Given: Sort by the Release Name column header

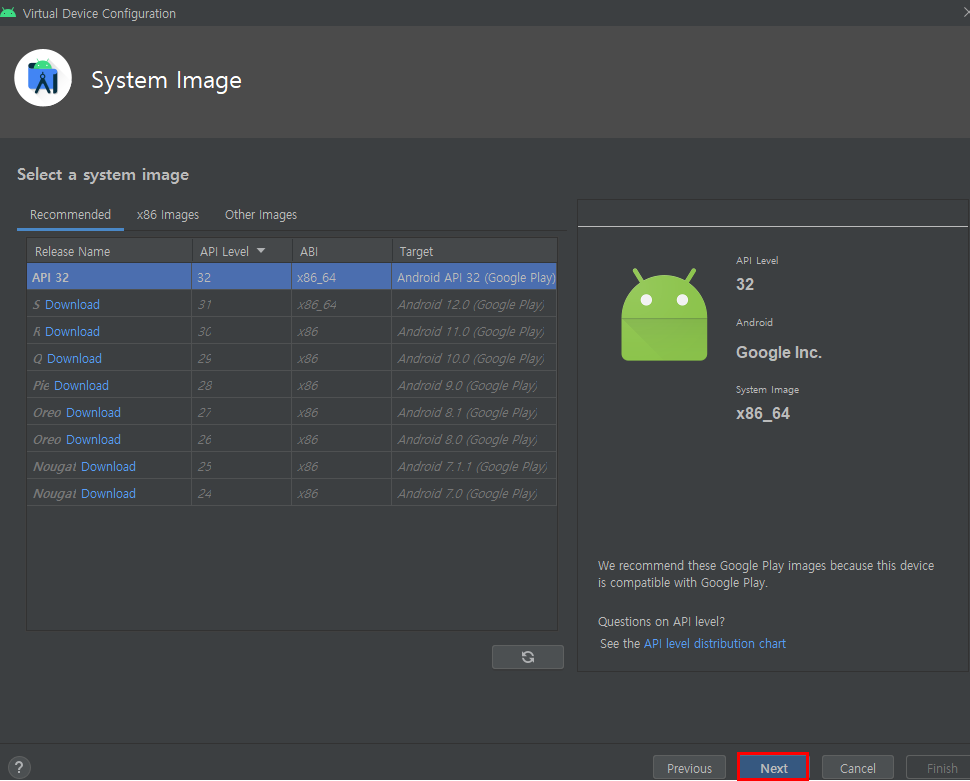Looking at the screenshot, I should point(109,251).
